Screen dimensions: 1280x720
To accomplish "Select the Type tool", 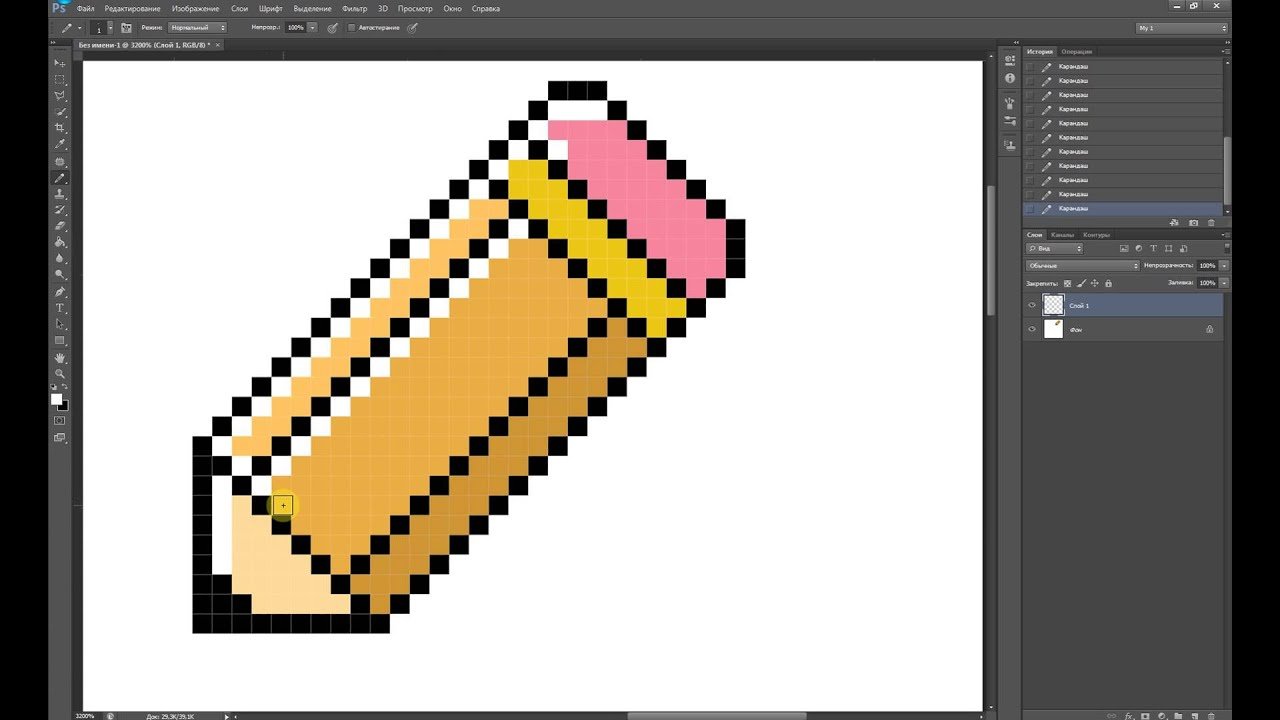I will [x=60, y=308].
